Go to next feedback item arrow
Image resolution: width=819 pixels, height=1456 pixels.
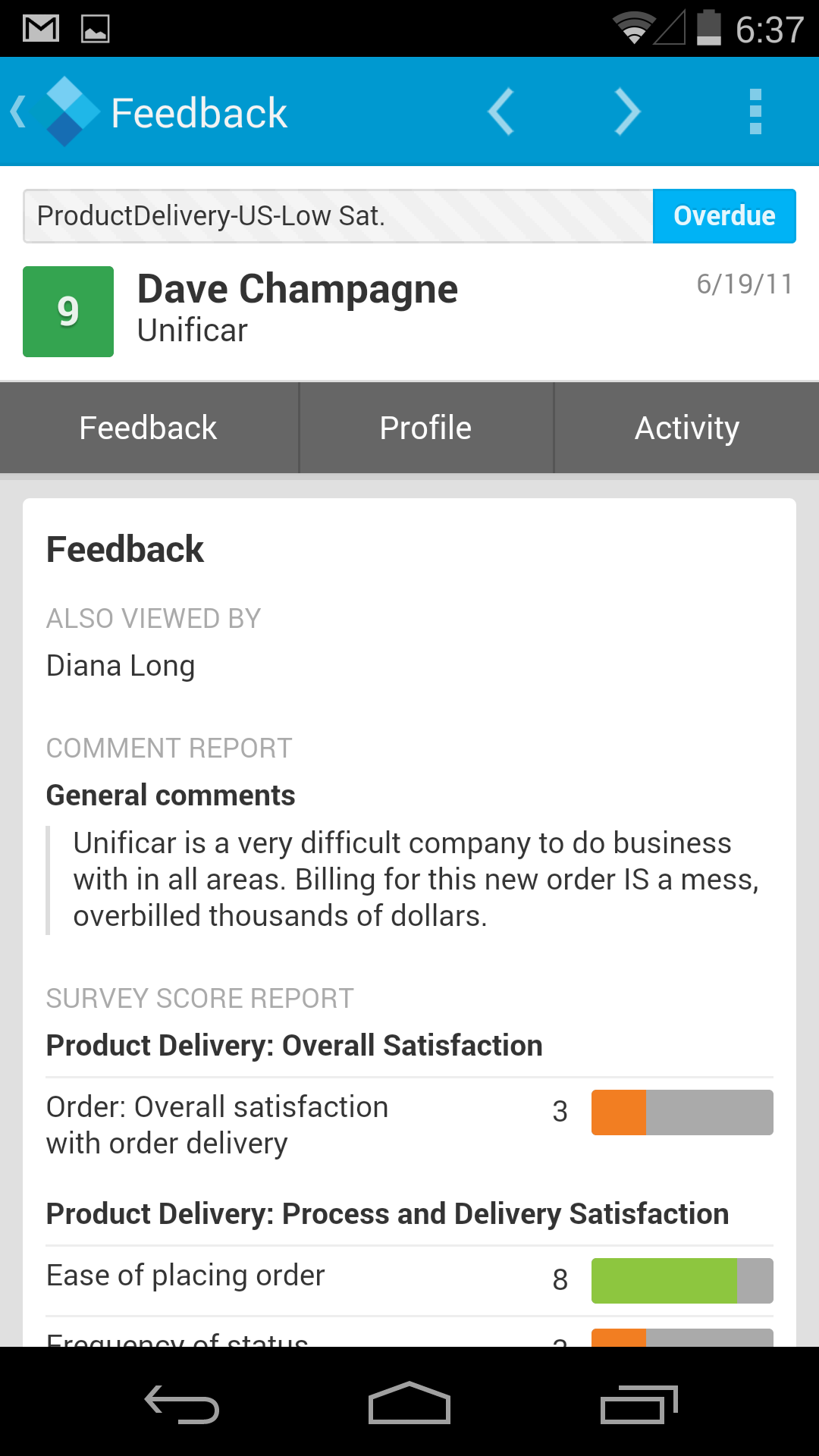click(x=627, y=111)
